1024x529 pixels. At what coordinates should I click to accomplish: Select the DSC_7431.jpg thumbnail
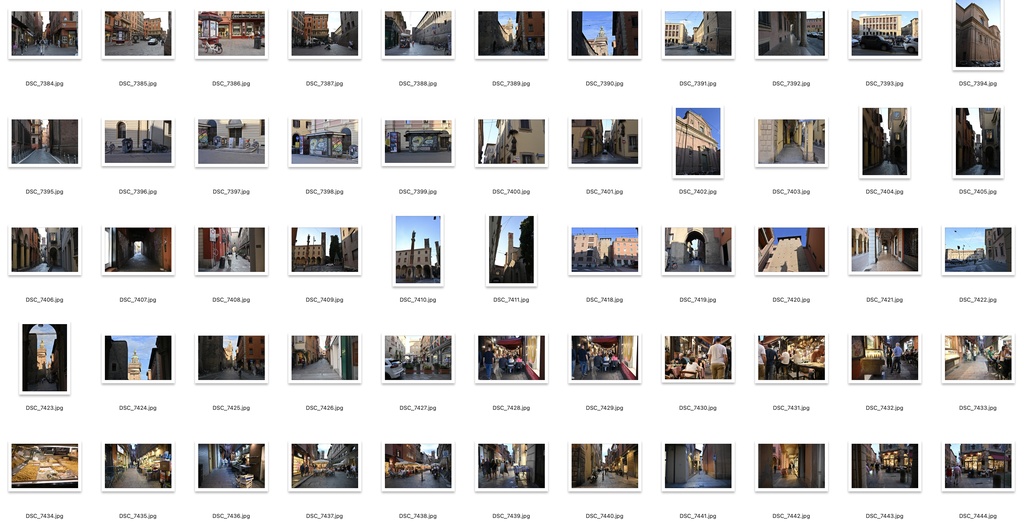pos(792,358)
